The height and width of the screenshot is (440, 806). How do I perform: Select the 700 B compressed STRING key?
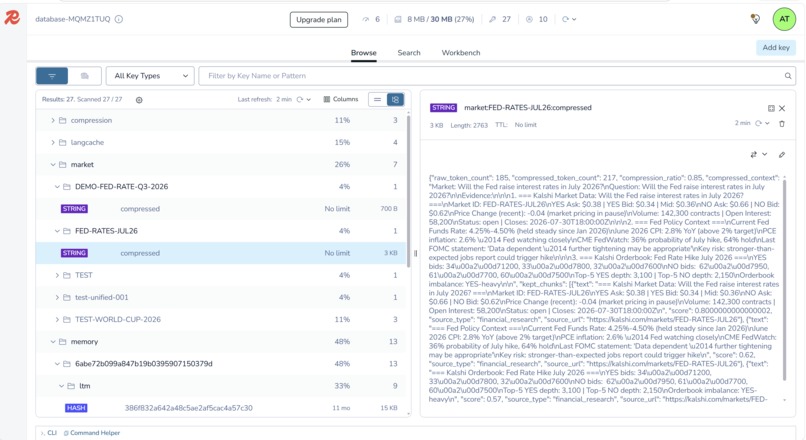tap(221, 209)
